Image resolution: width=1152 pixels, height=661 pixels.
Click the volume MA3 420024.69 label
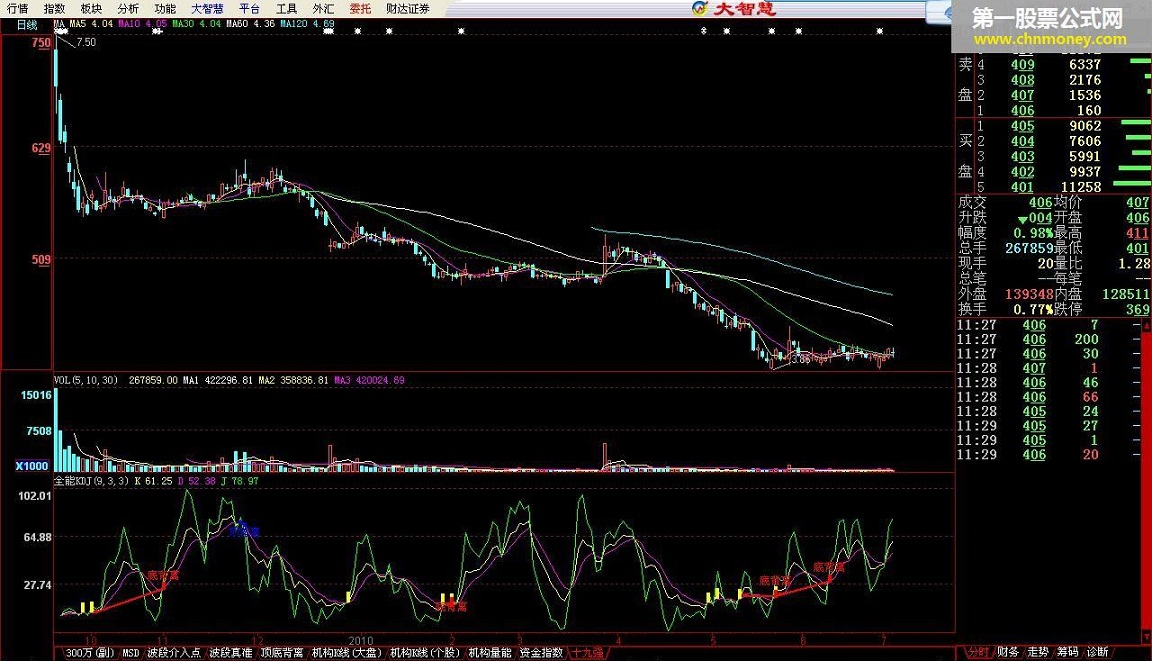(370, 380)
